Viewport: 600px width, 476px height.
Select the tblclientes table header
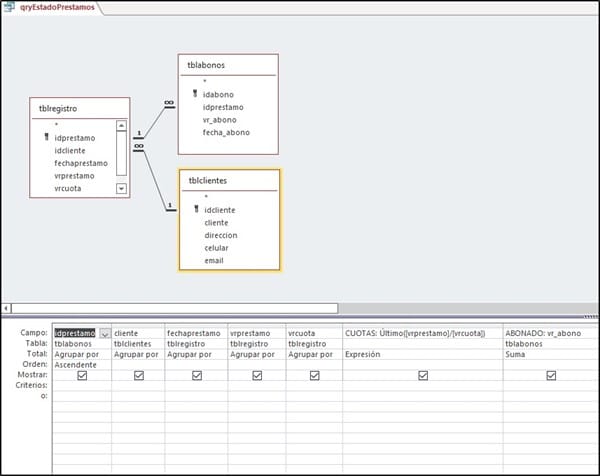click(229, 179)
